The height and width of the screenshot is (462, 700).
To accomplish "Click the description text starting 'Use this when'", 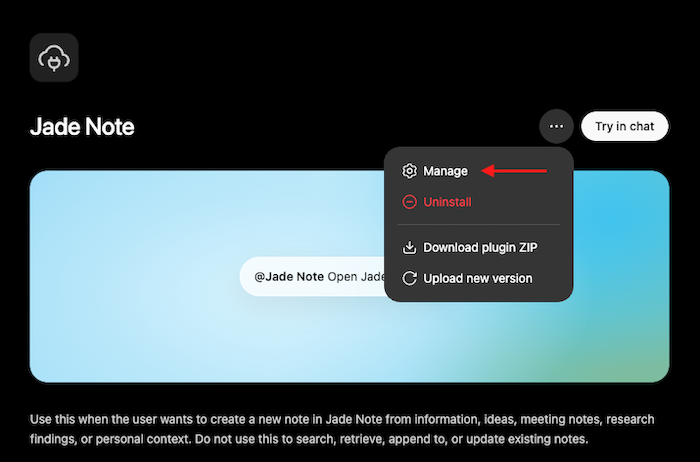I will (x=342, y=429).
